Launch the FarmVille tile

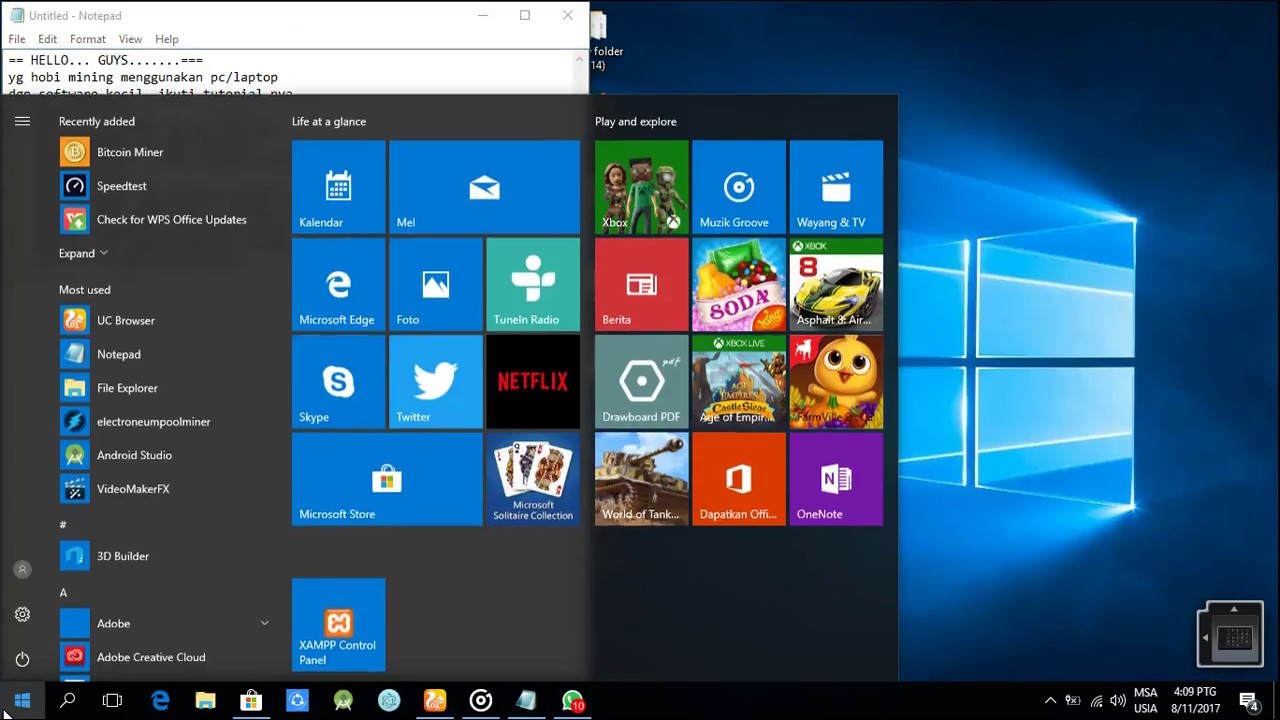click(836, 381)
